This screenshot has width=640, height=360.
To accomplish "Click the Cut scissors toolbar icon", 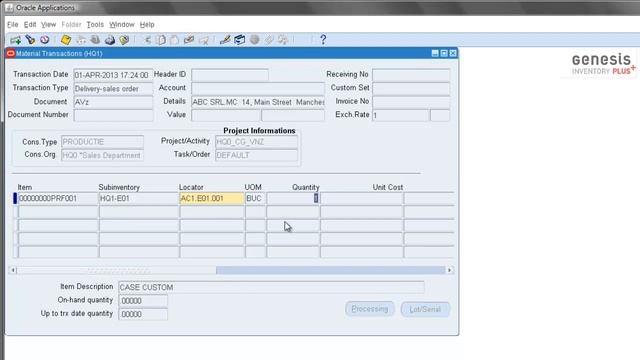I will (147, 40).
